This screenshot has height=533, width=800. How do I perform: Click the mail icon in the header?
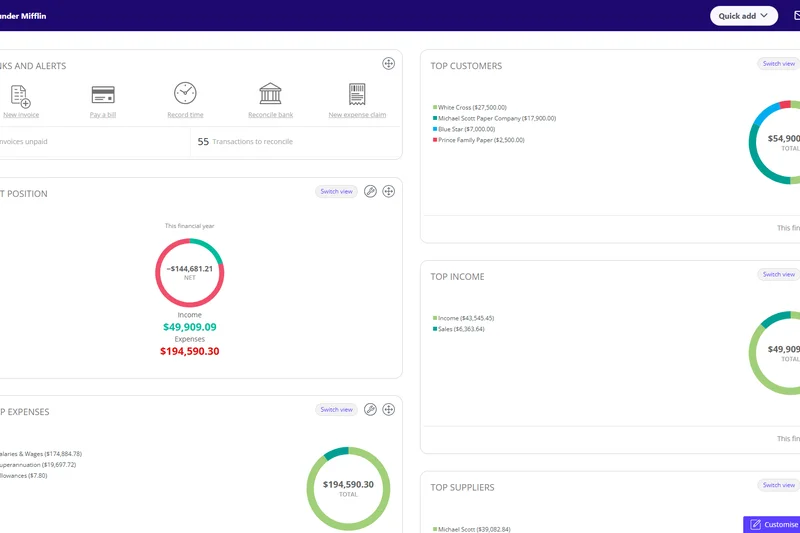tap(796, 16)
